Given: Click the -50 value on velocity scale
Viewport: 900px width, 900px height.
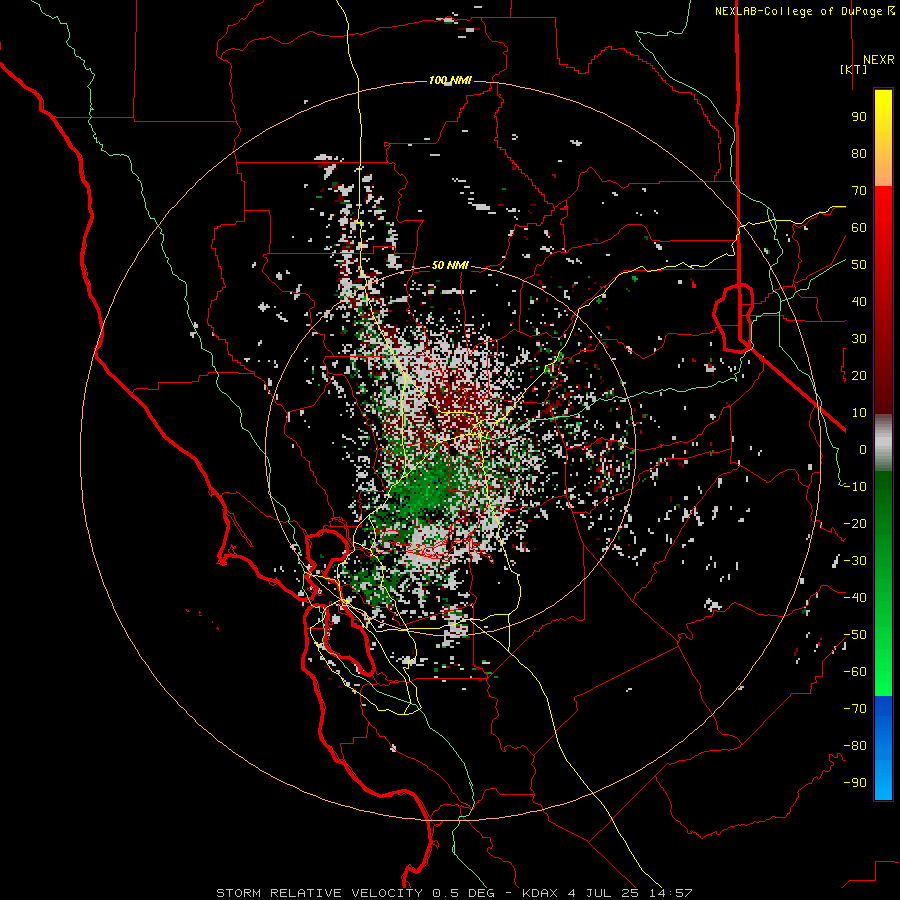Looking at the screenshot, I should (855, 635).
